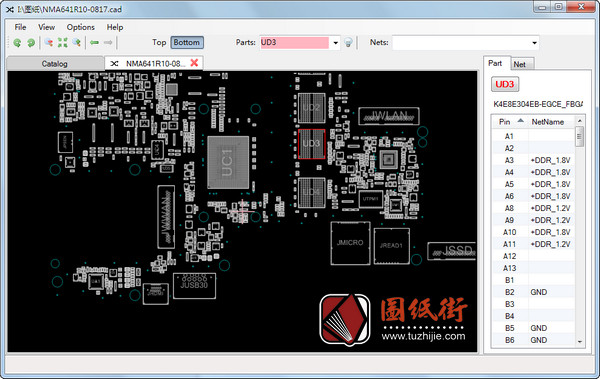Screen dimensions: 600x379
Task: Select pin row A1
Action: click(533, 136)
